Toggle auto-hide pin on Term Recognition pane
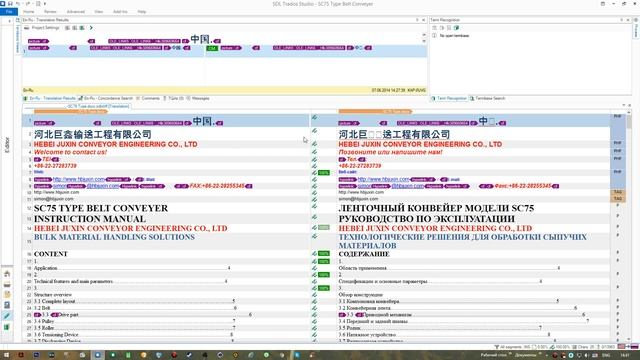This screenshot has width=640, height=360. [x=622, y=20]
